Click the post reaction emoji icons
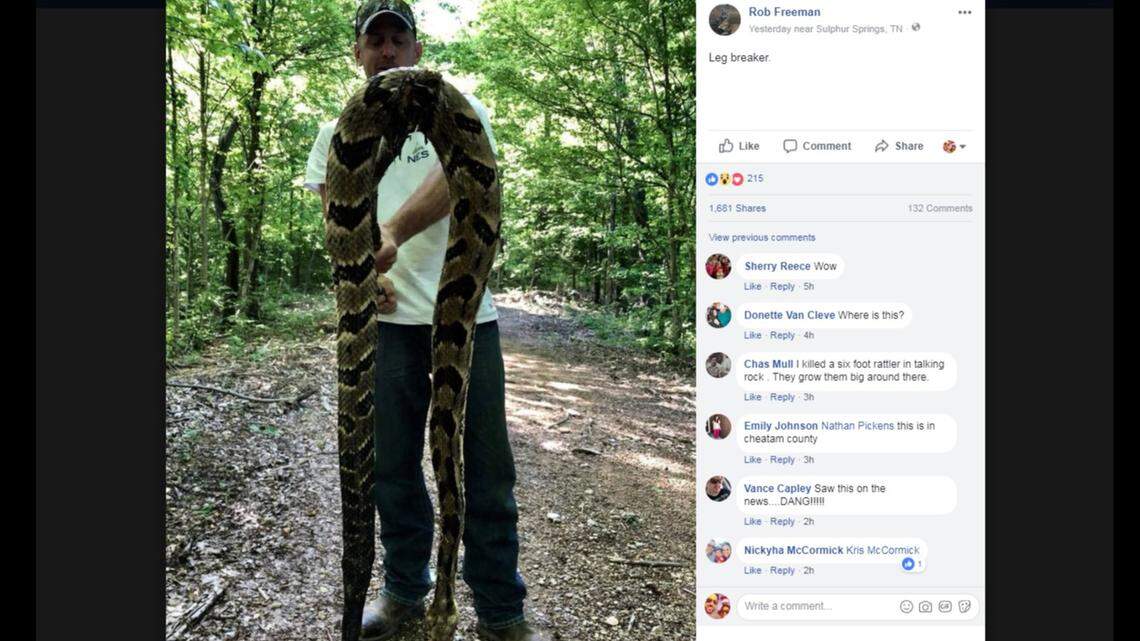This screenshot has width=1140, height=641. 724,179
